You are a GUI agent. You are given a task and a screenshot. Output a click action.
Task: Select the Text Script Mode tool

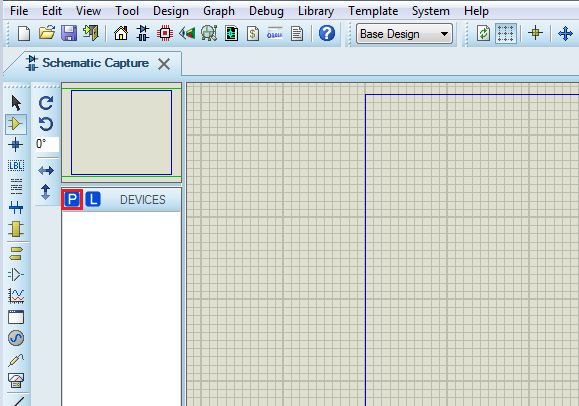pos(16,186)
